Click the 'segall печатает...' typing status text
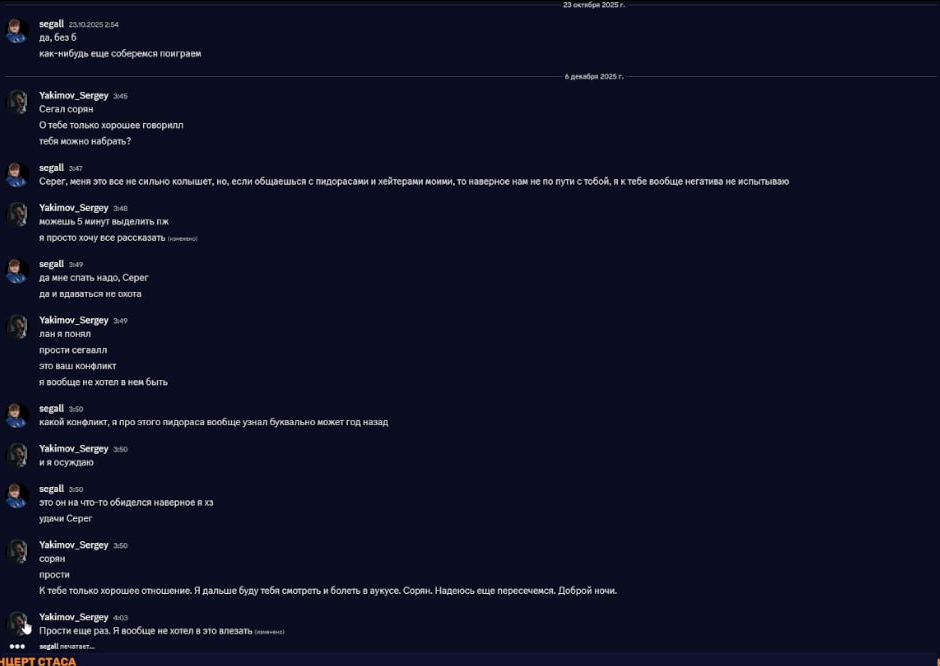The image size is (940, 666). coord(67,647)
